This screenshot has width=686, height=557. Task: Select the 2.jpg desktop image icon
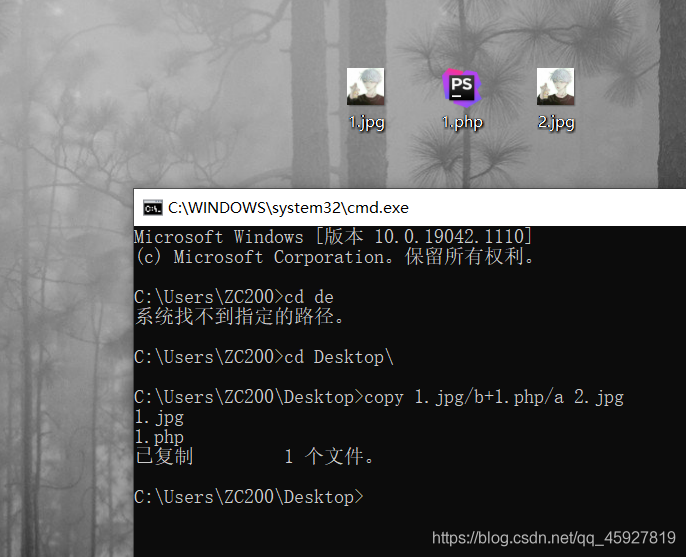pos(556,86)
